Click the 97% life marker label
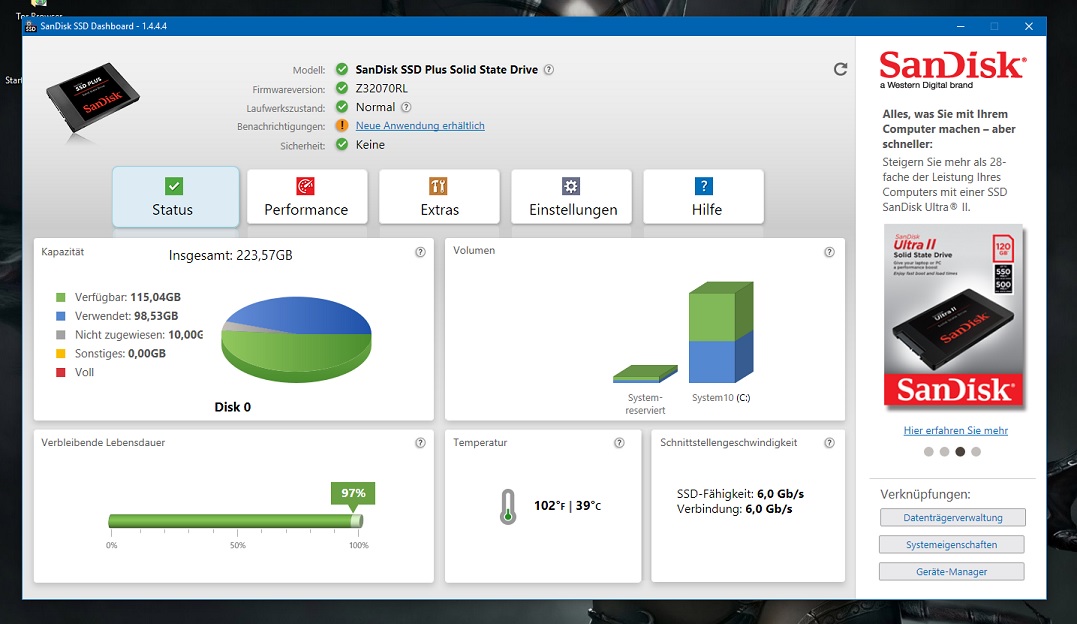 (x=353, y=493)
